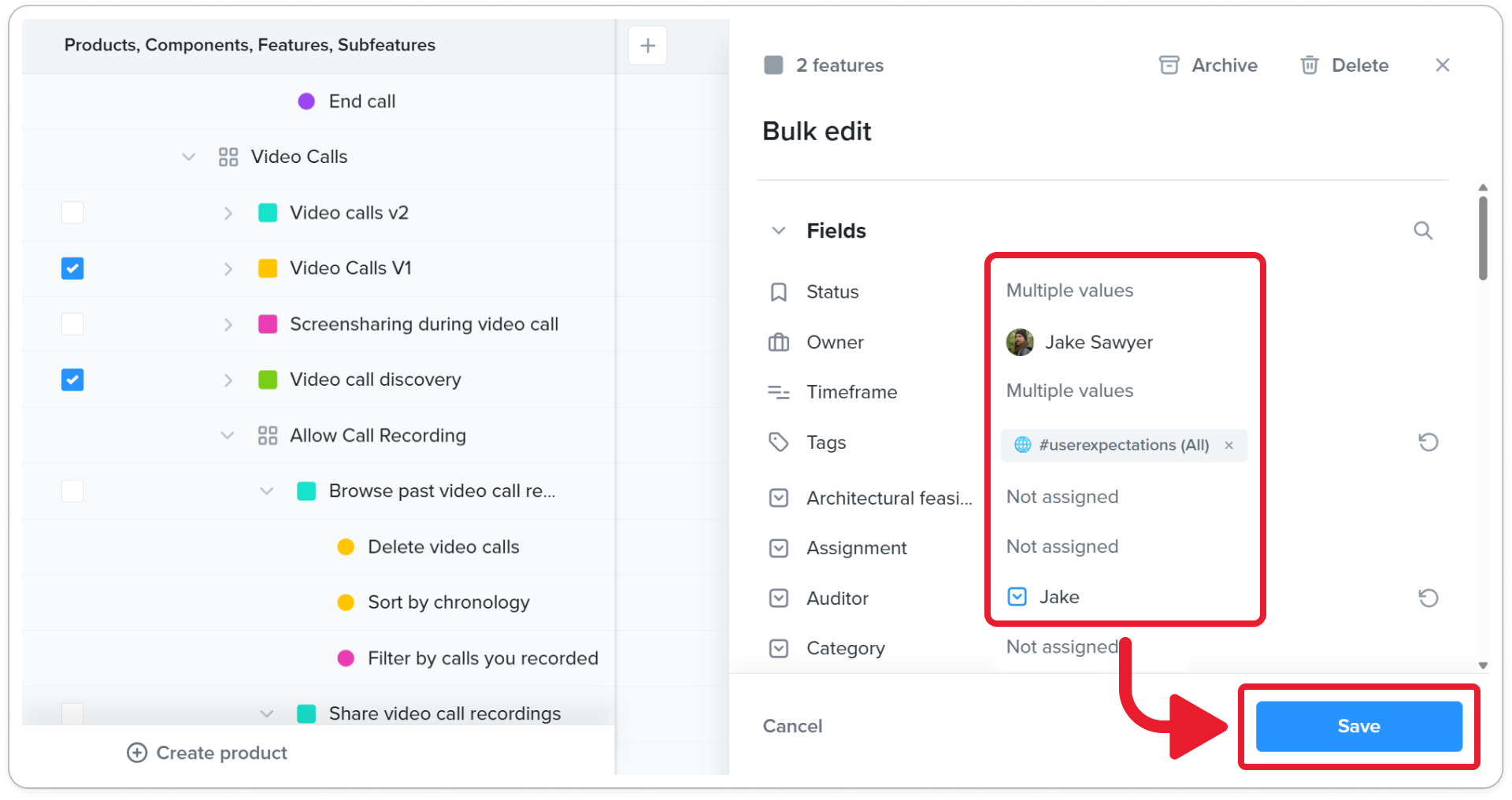Screen dimensions: 1512x800
Task: Open the Status Multiple values dropdown
Action: pos(1069,291)
